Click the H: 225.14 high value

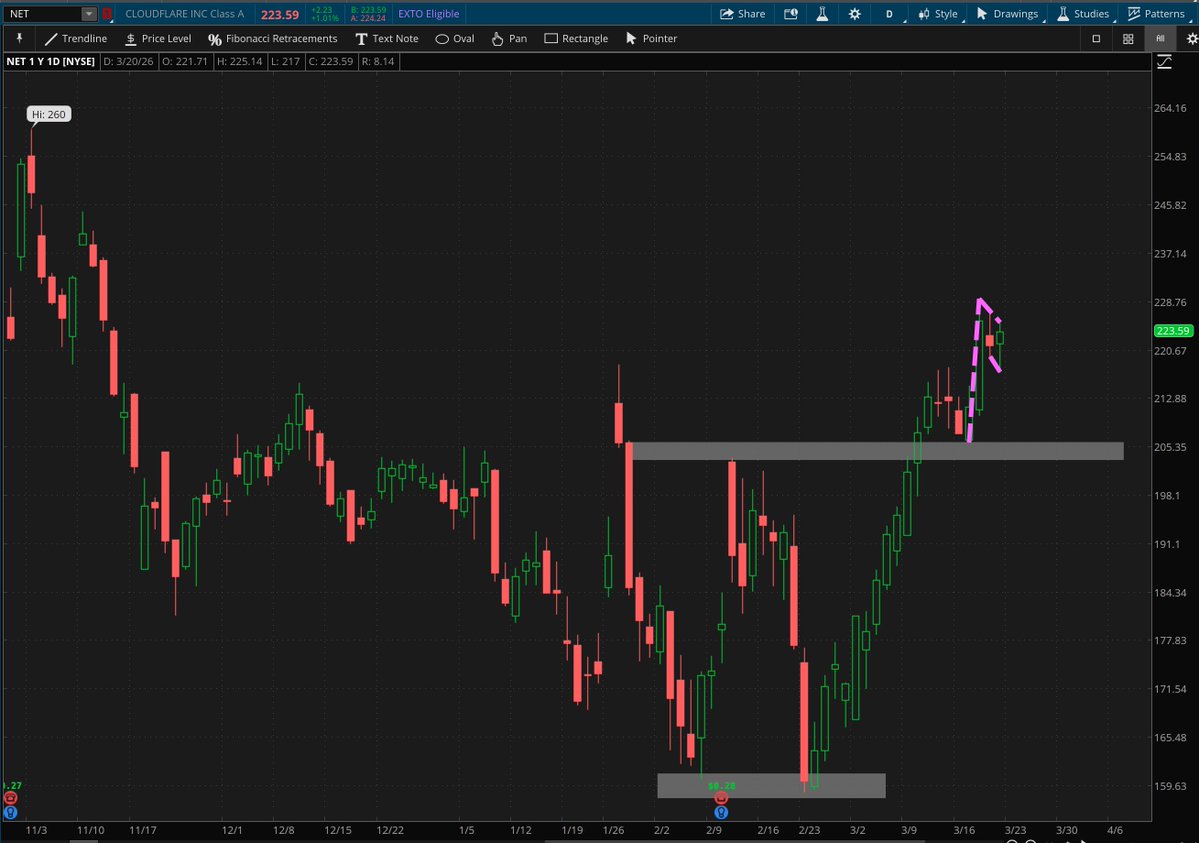point(239,61)
